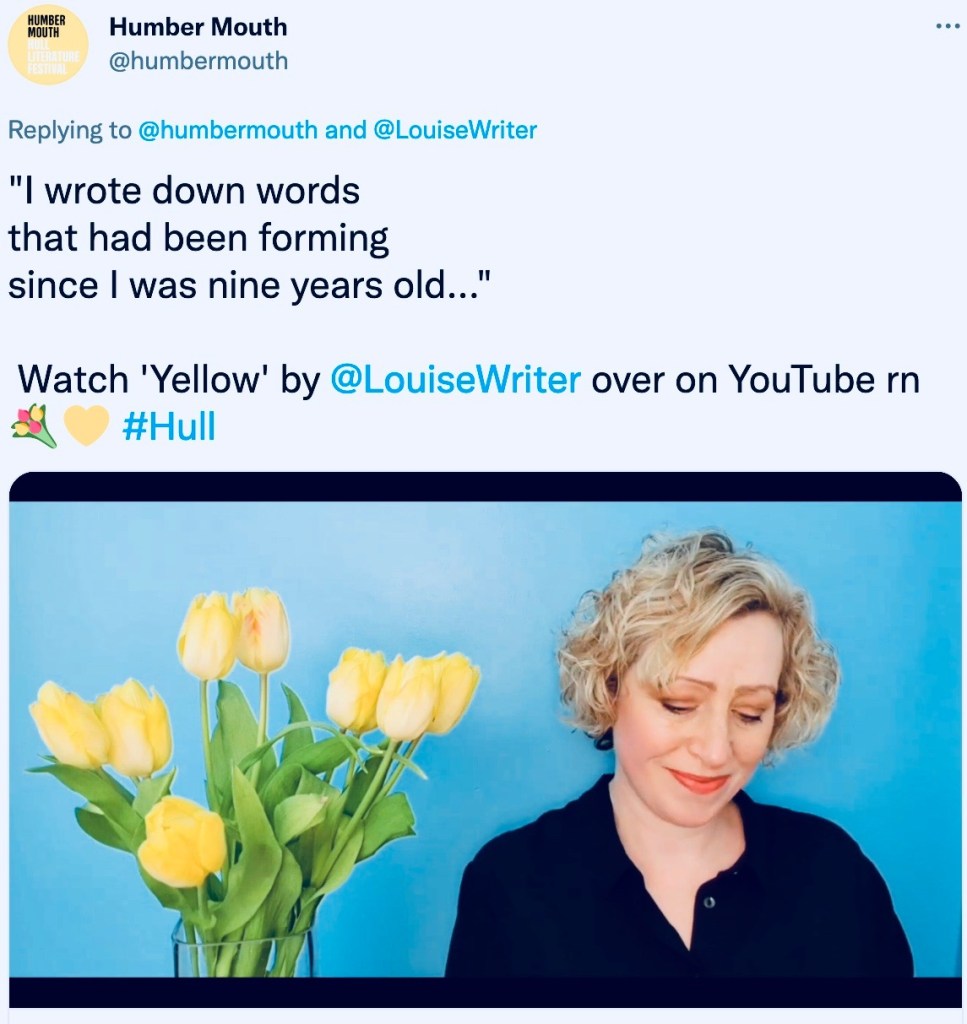Viewport: 967px width, 1024px height.
Task: Click the black top bar of the video
Action: [x=485, y=487]
